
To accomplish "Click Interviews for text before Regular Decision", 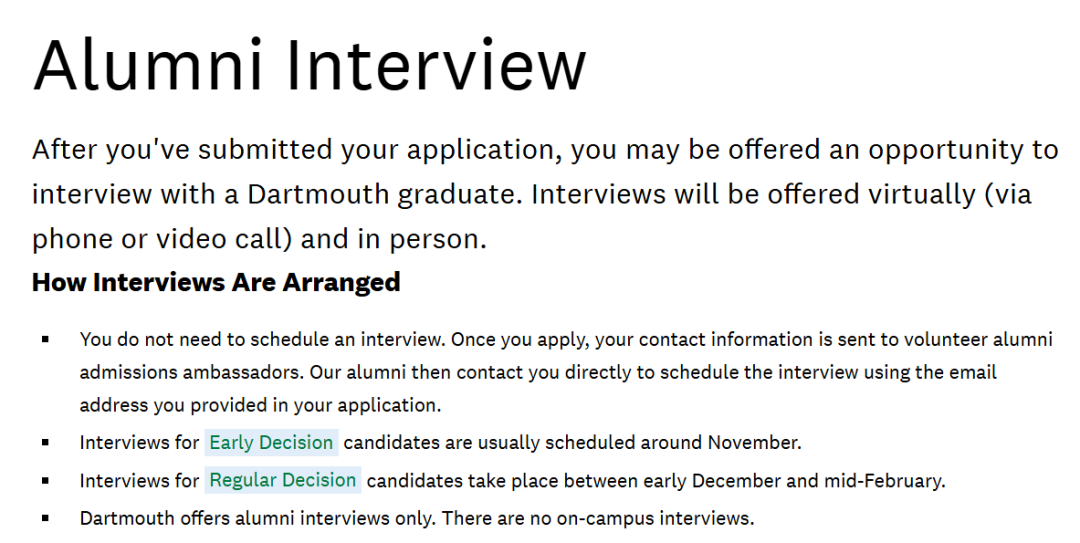I will [x=139, y=481].
